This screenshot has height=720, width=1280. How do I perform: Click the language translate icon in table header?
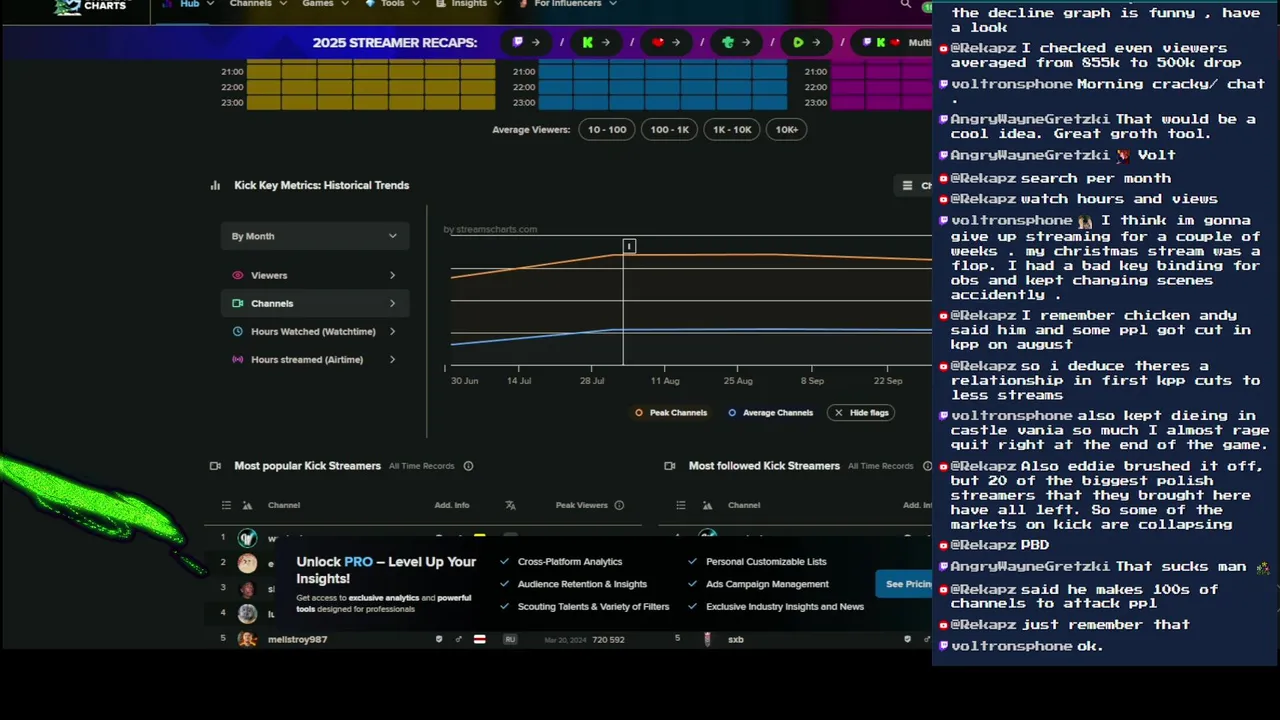point(510,505)
